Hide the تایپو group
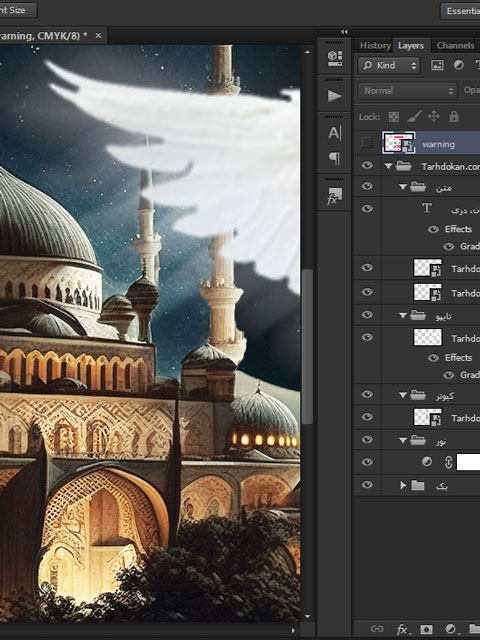 click(367, 314)
